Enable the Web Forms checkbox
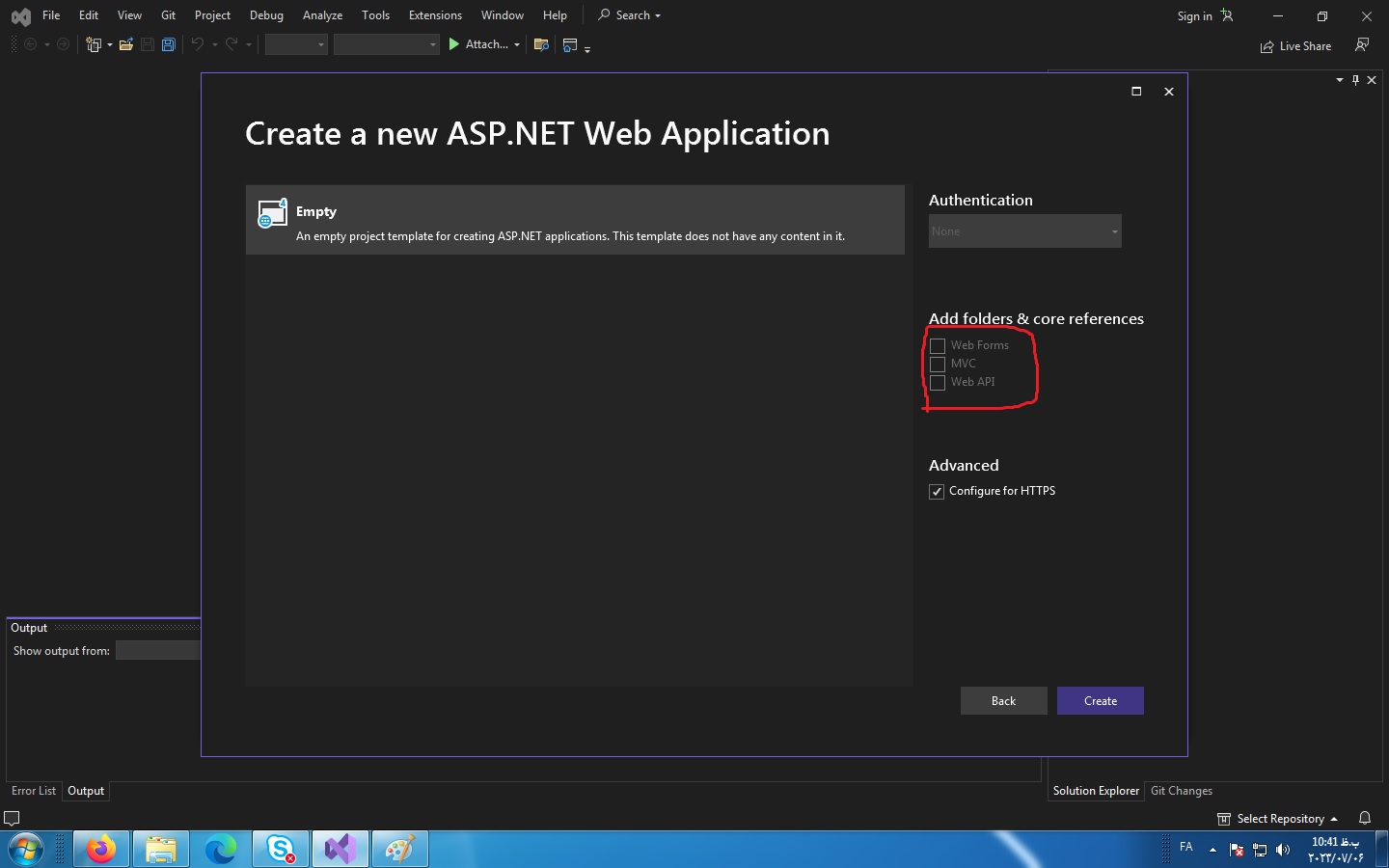The image size is (1389, 868). [938, 345]
